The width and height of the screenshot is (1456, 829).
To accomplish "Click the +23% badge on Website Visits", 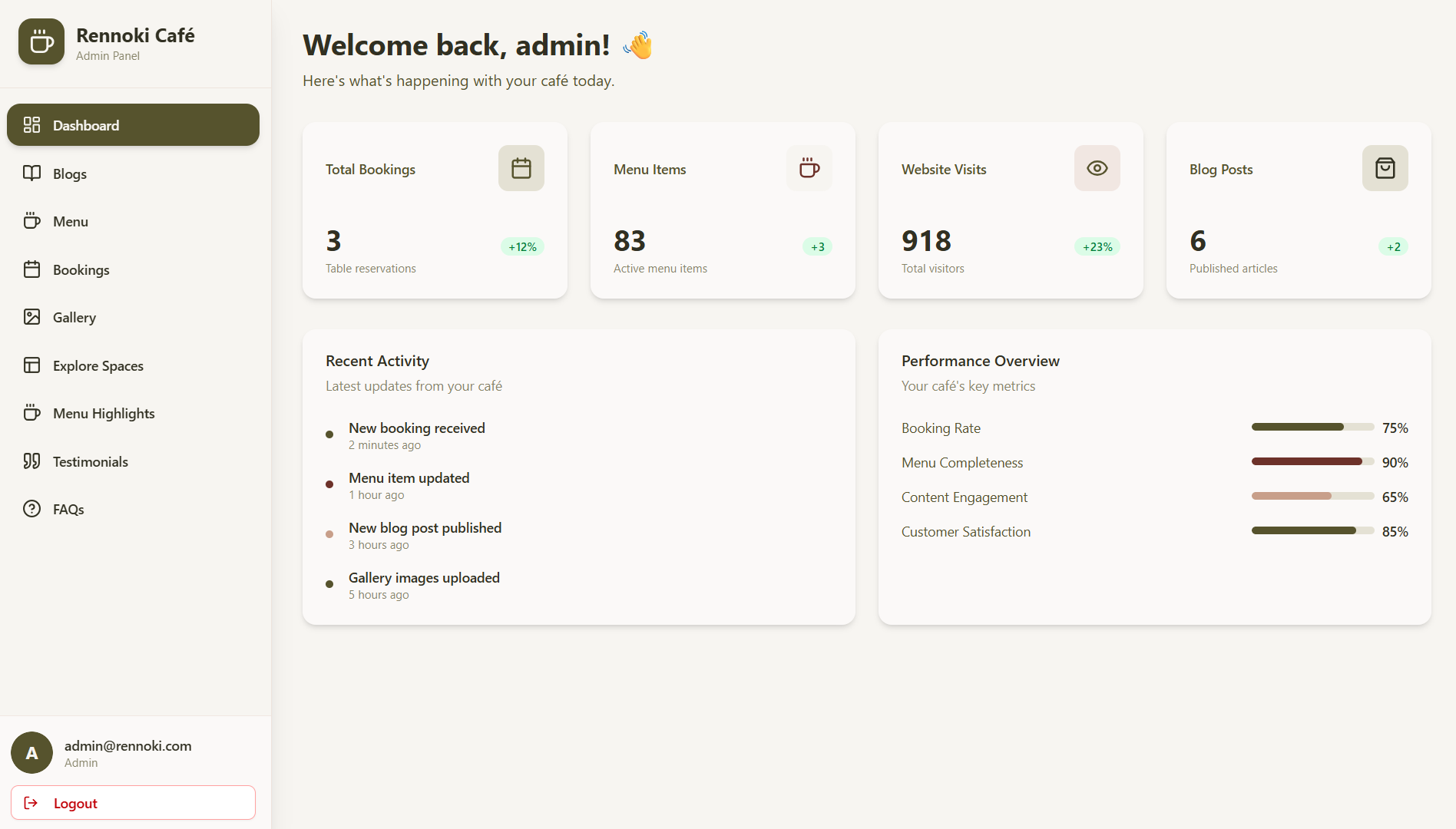I will [1097, 246].
